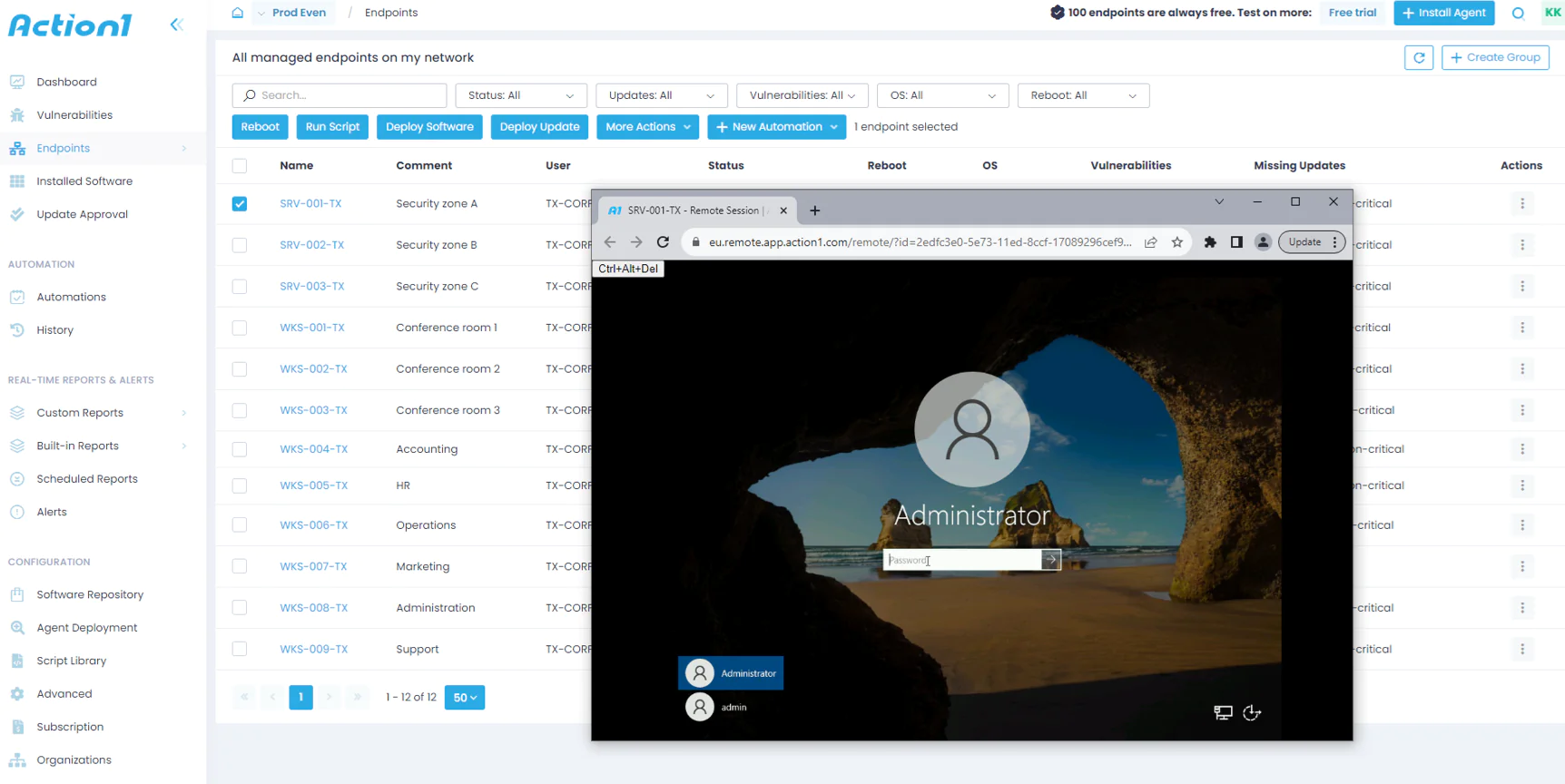Click the endpoints Search field

point(340,95)
